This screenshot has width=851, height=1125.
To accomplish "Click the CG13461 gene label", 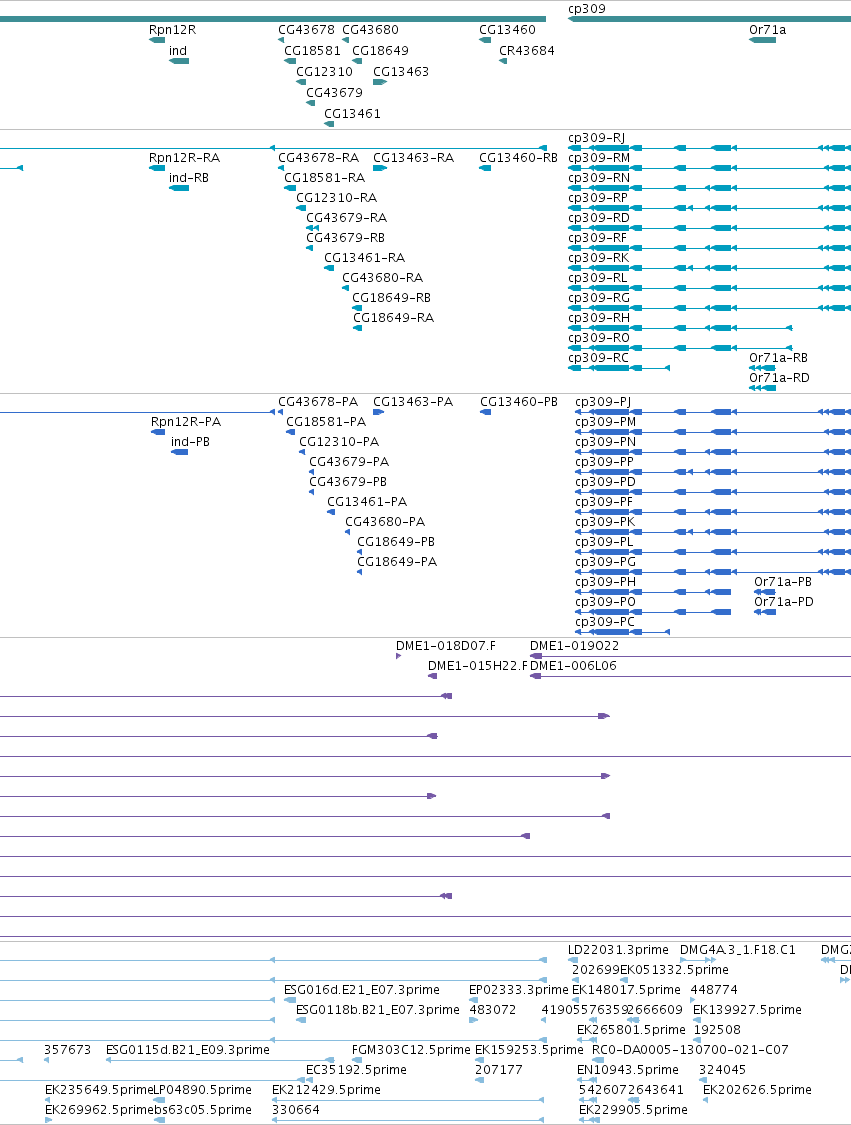I will (352, 113).
